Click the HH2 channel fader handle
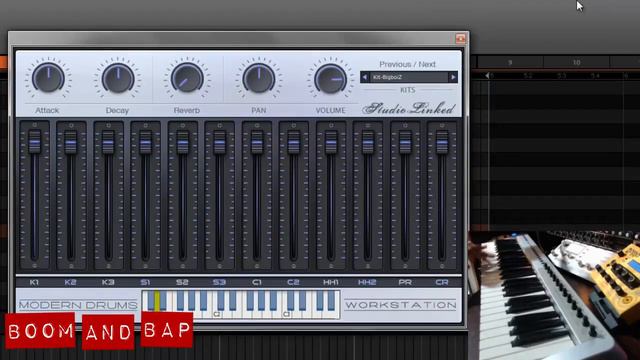This screenshot has width=640, height=360. point(368,142)
